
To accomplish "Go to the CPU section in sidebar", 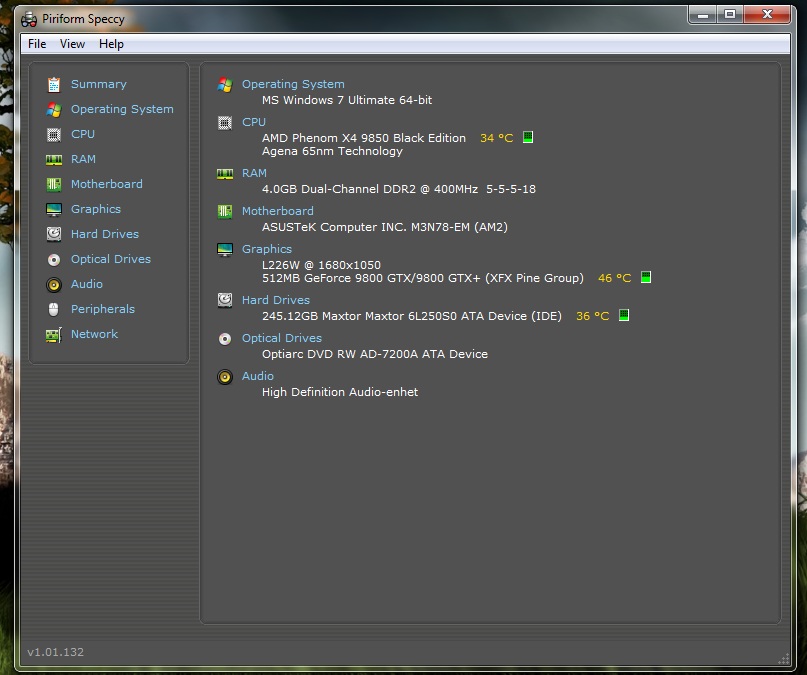I will 83,134.
